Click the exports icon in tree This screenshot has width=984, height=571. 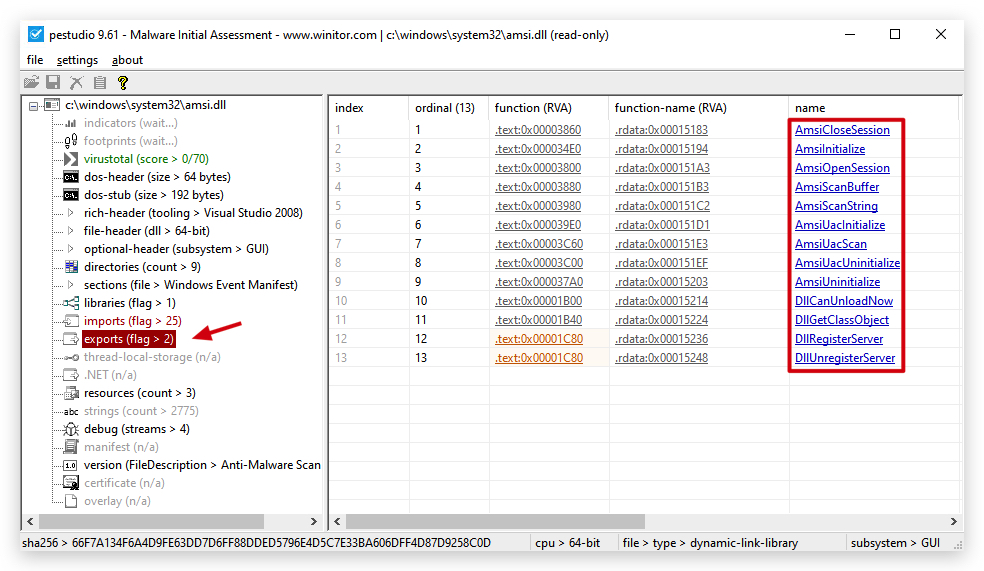(71, 339)
